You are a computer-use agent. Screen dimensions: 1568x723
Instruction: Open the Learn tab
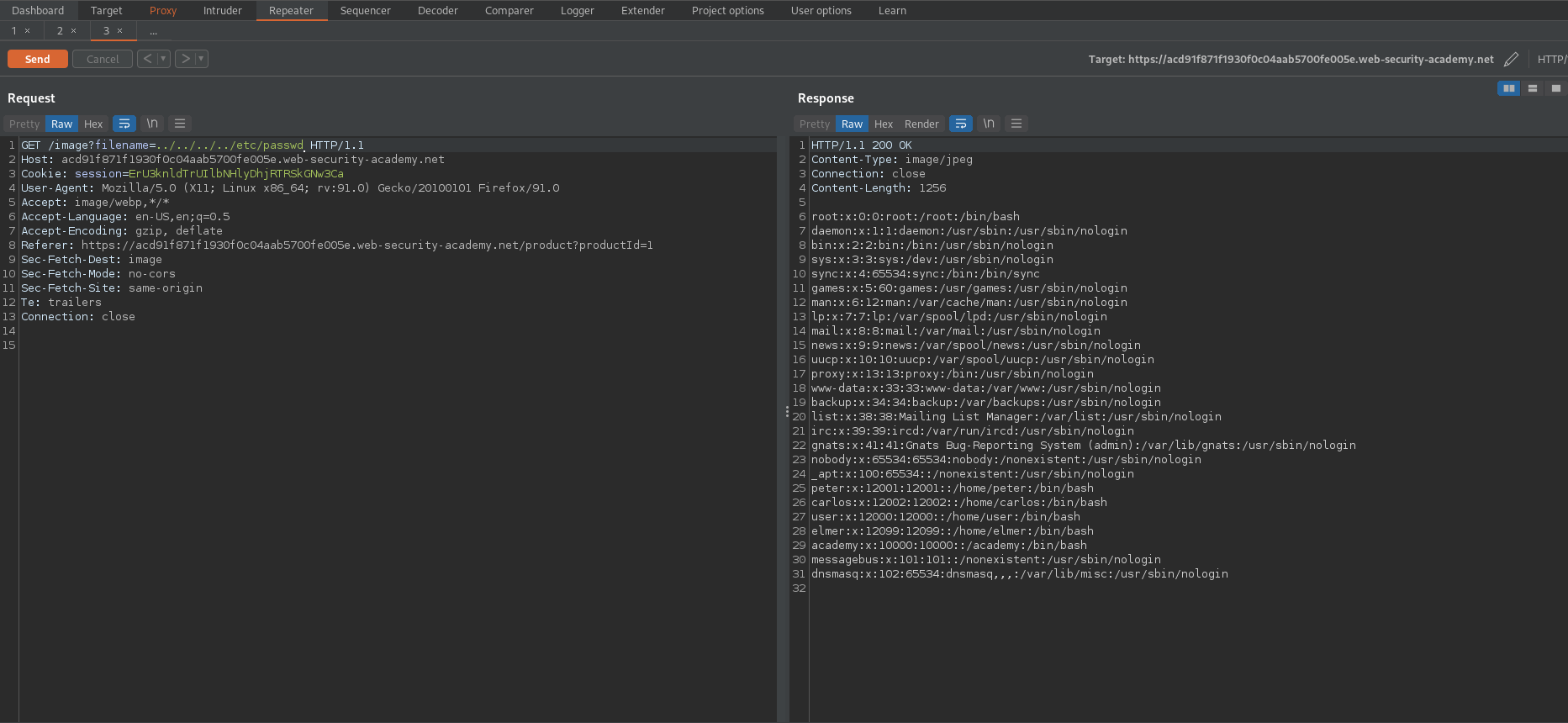[893, 10]
